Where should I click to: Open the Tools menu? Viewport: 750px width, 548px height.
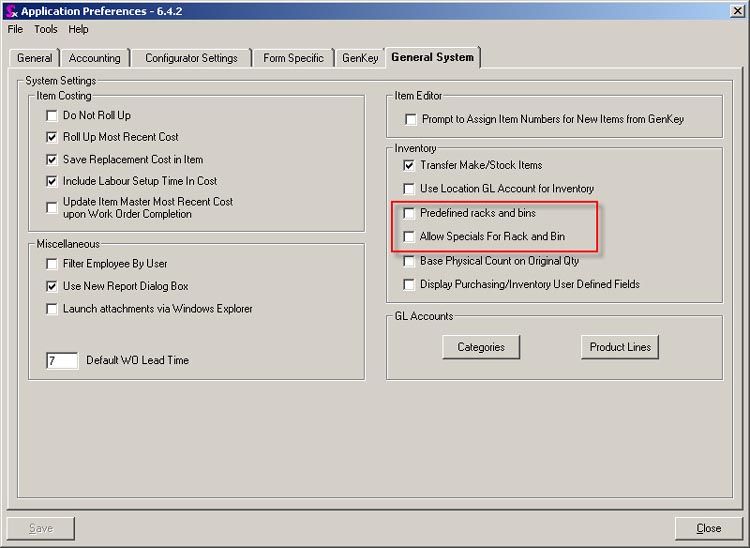pyautogui.click(x=46, y=29)
